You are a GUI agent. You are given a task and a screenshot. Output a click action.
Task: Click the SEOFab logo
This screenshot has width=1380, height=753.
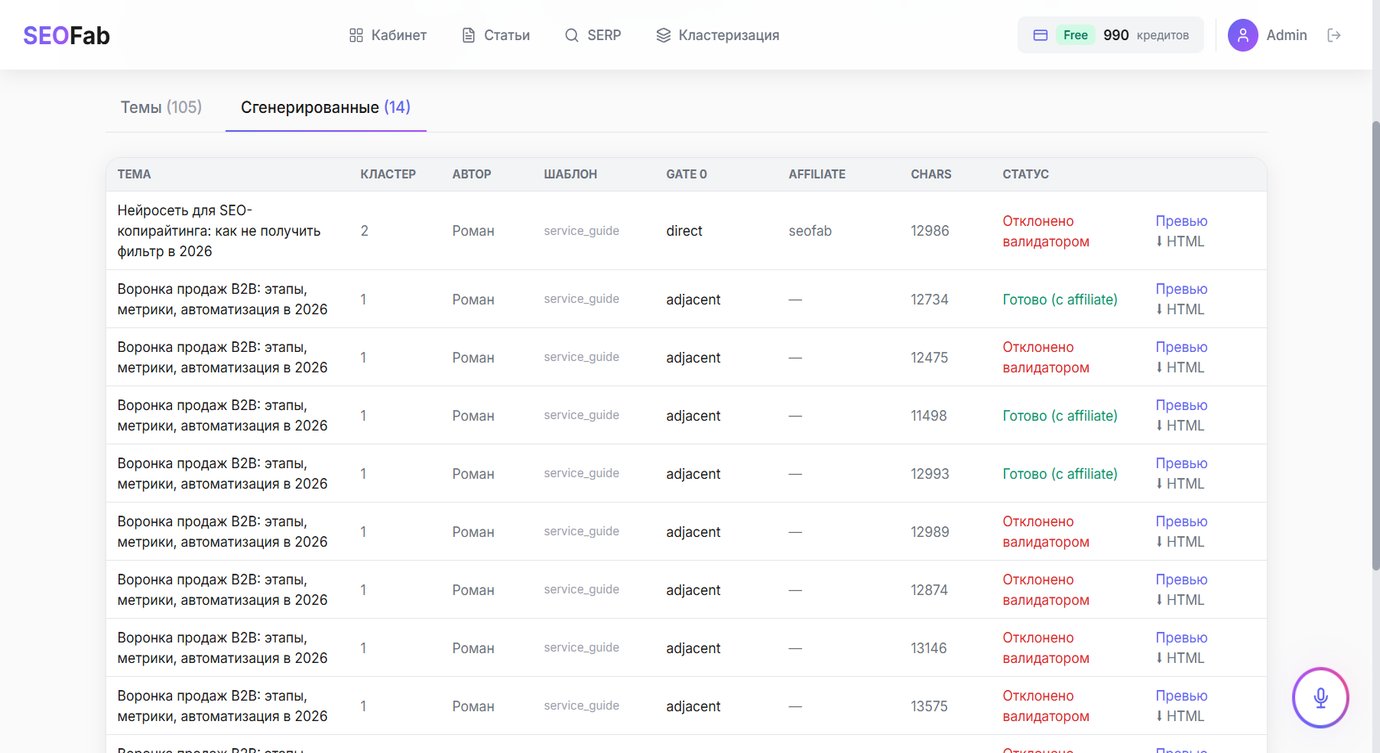67,35
